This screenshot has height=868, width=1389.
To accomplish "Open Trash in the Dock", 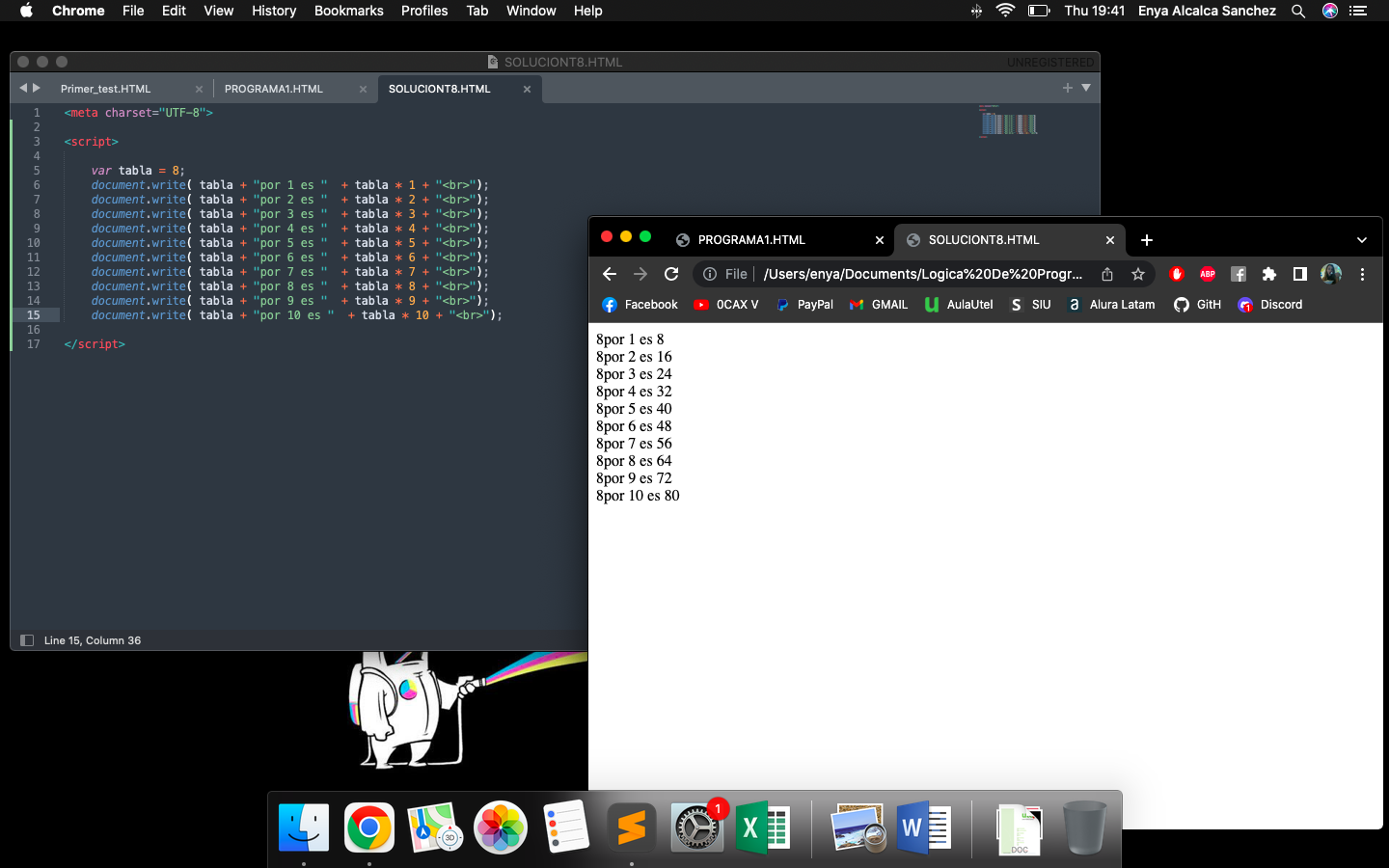I will (x=1084, y=827).
